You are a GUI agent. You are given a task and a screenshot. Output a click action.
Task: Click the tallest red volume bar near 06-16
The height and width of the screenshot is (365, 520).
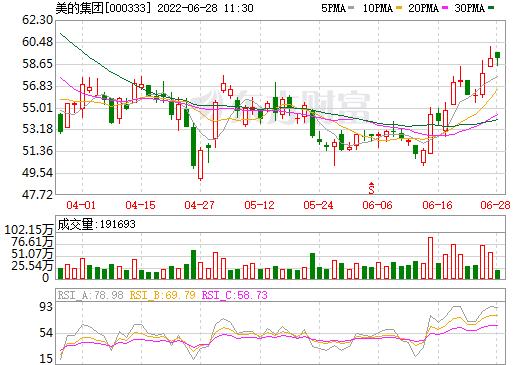coord(430,258)
